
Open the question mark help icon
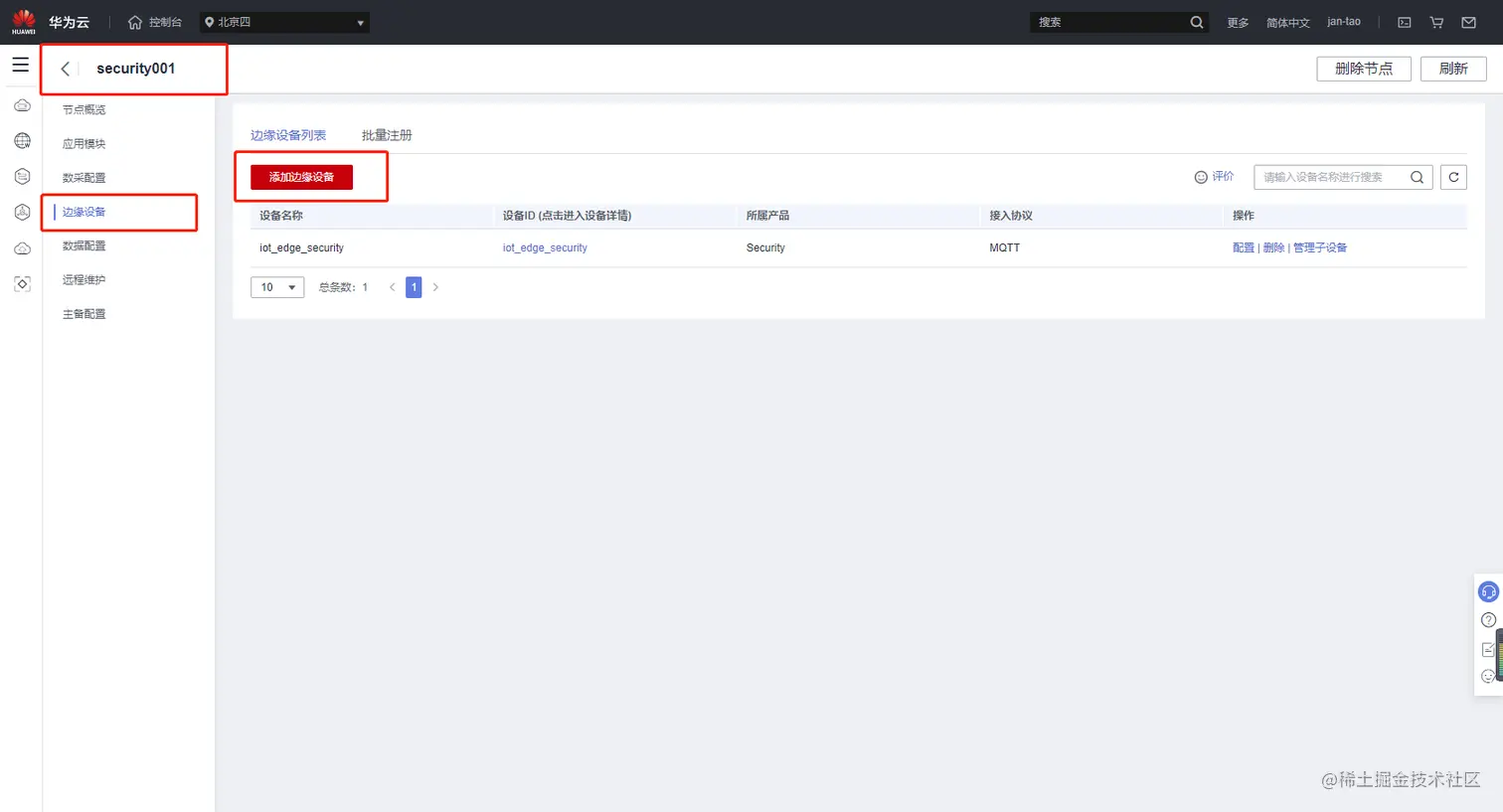[x=1488, y=620]
